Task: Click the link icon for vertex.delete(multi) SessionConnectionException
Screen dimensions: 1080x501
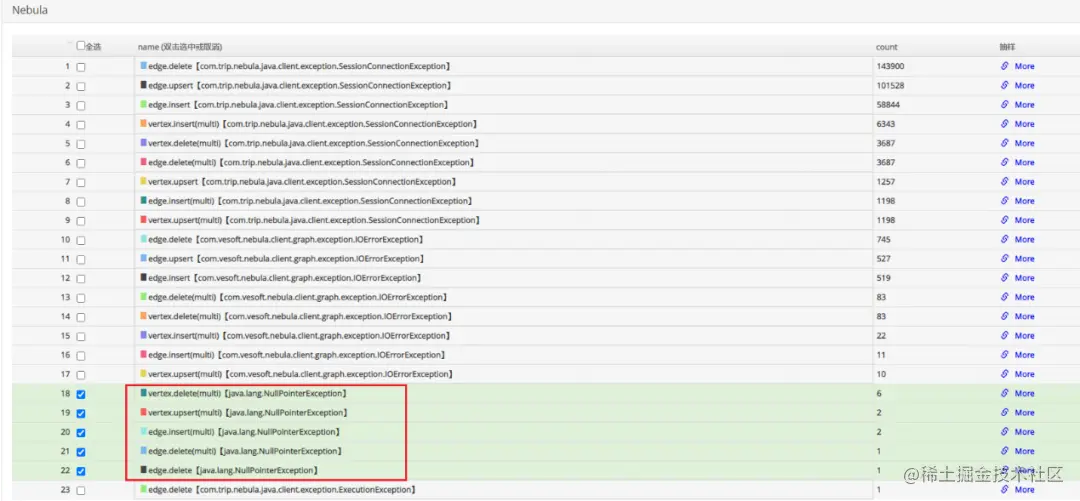Action: pos(1004,143)
